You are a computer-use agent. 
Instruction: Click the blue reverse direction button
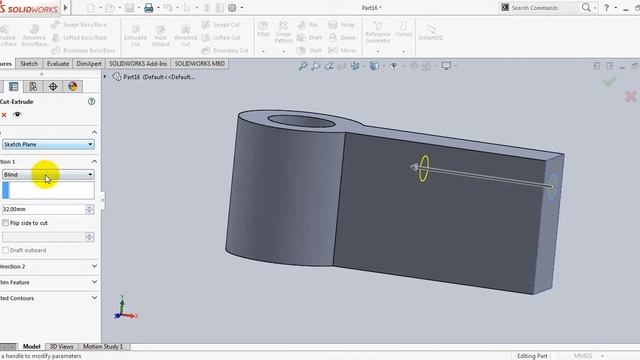6,191
